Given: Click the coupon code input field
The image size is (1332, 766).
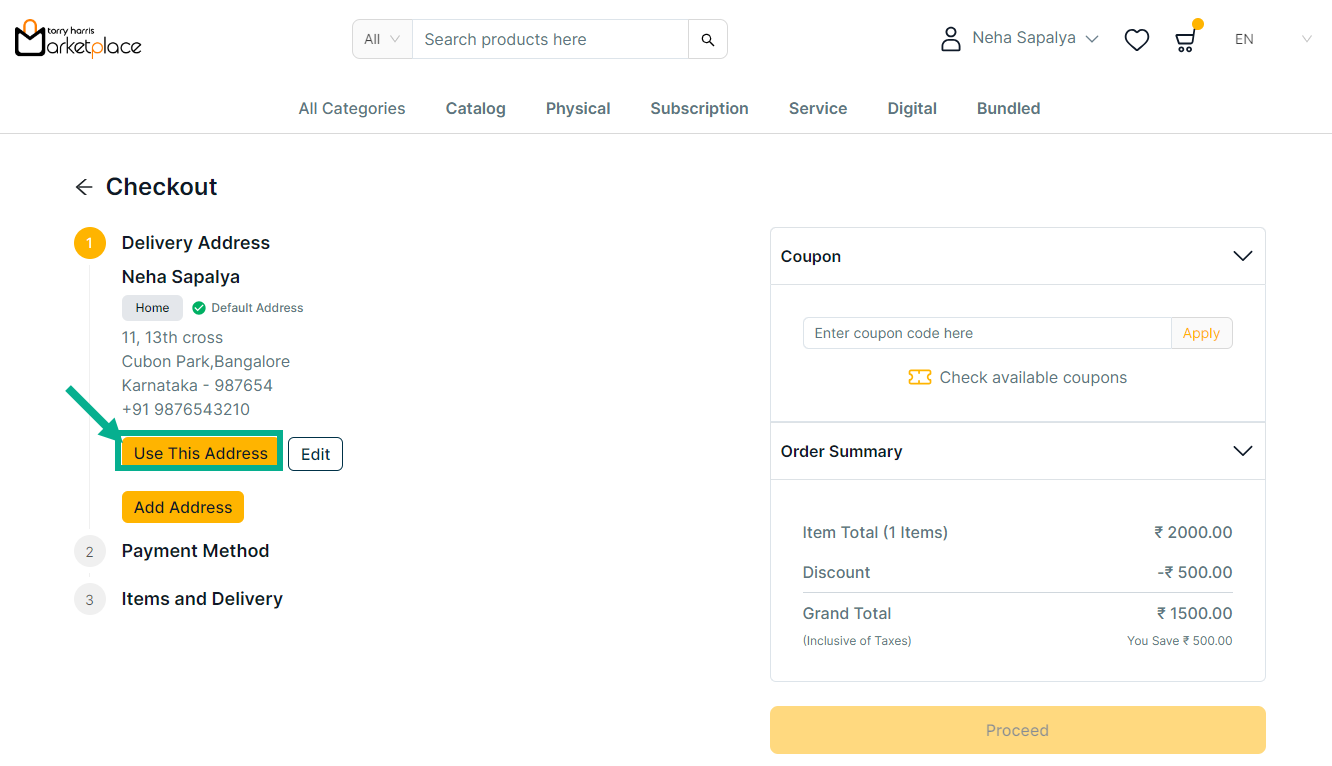Looking at the screenshot, I should (x=986, y=333).
